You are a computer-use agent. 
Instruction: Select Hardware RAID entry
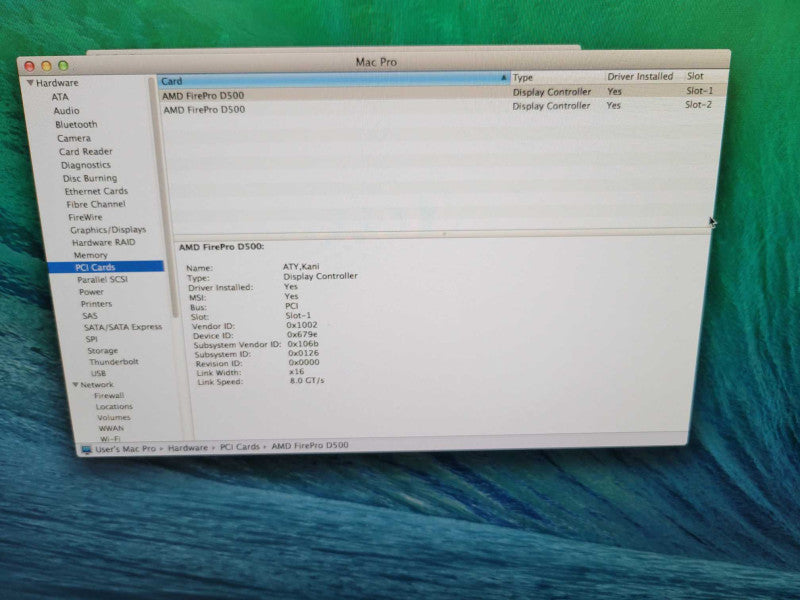(x=104, y=242)
